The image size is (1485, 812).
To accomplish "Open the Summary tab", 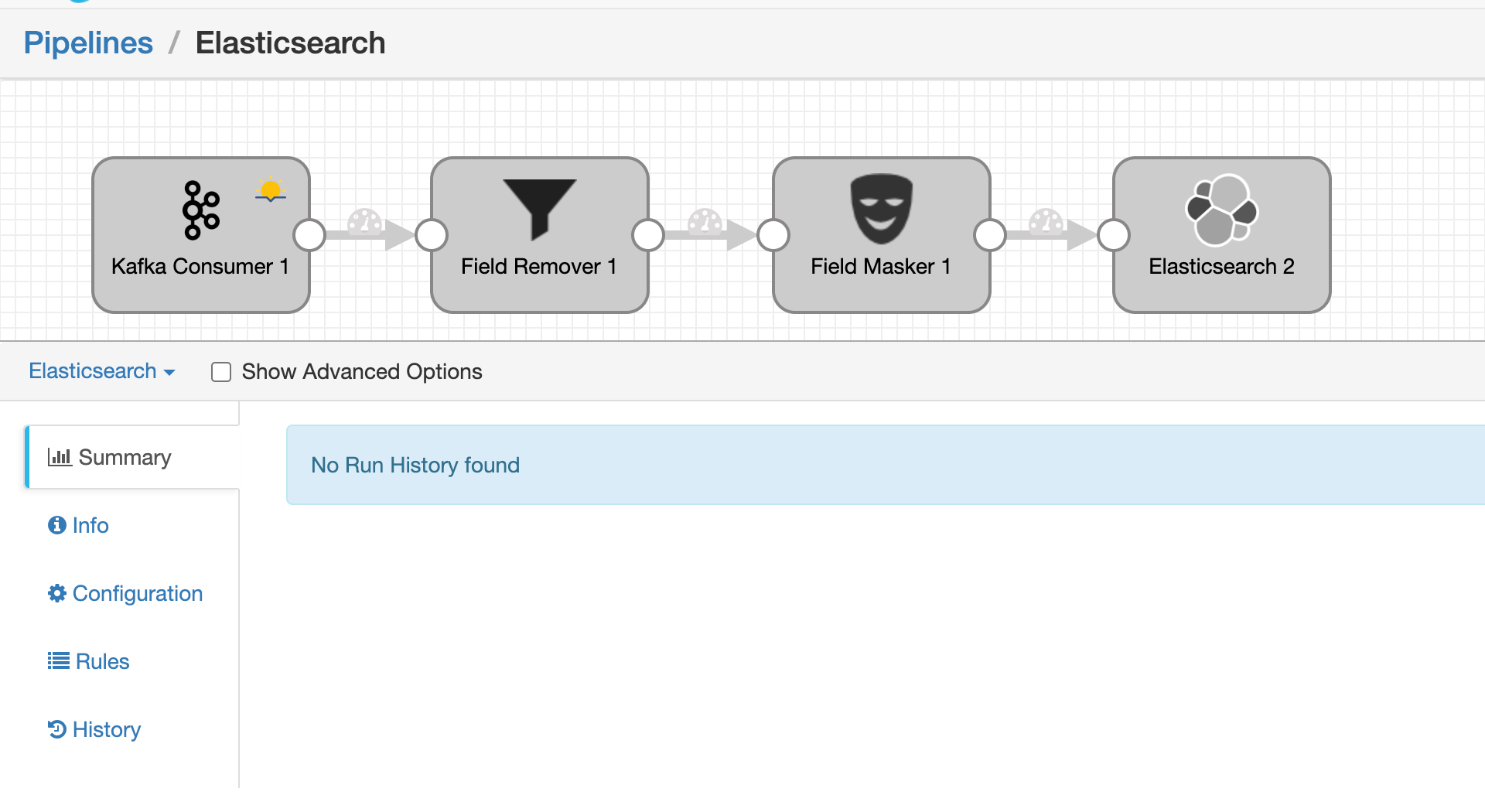I will pos(132,457).
